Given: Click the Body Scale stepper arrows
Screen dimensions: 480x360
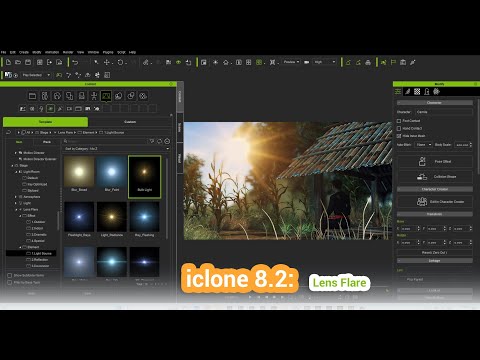Looking at the screenshot, I should 471,145.
